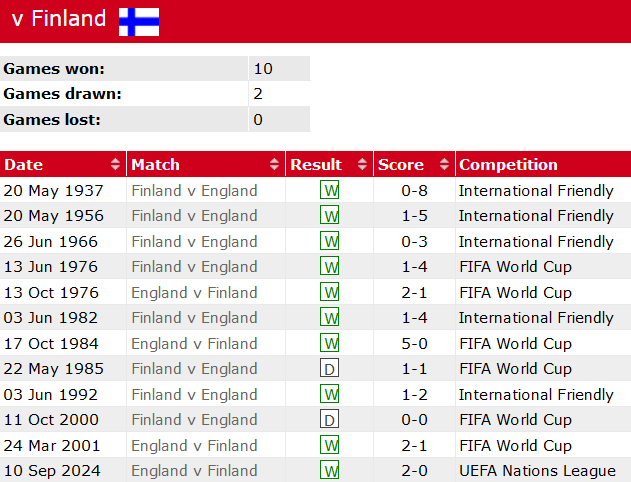The image size is (631, 482).
Task: Sort the table by Result column
Action: (329, 165)
